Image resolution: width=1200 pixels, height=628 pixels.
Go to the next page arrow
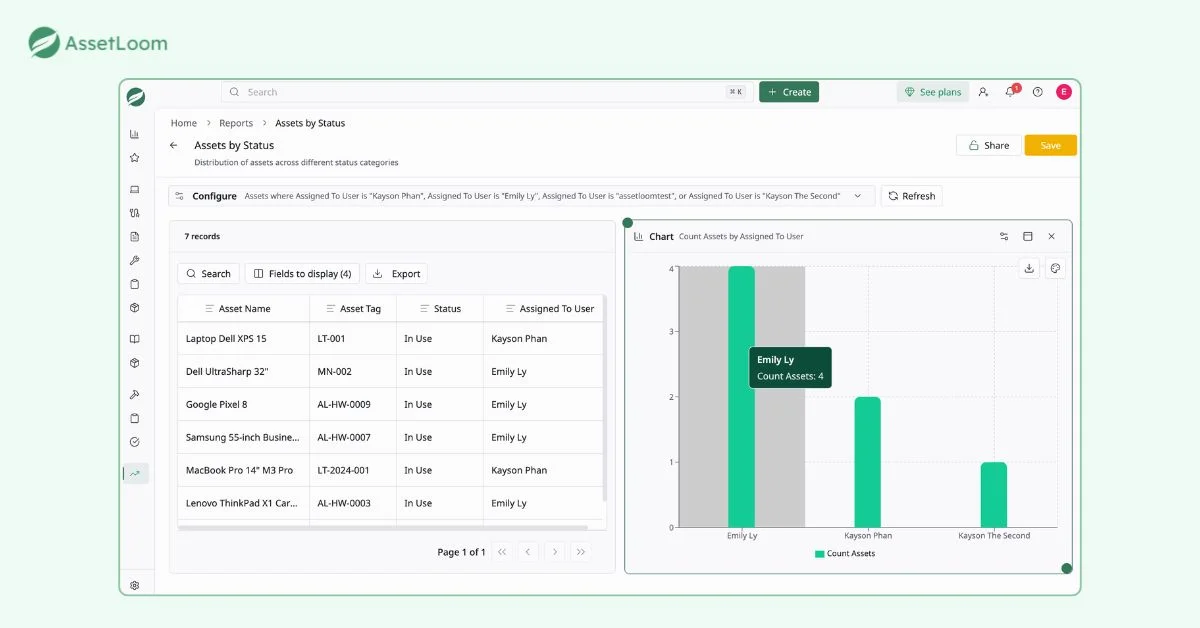point(555,552)
